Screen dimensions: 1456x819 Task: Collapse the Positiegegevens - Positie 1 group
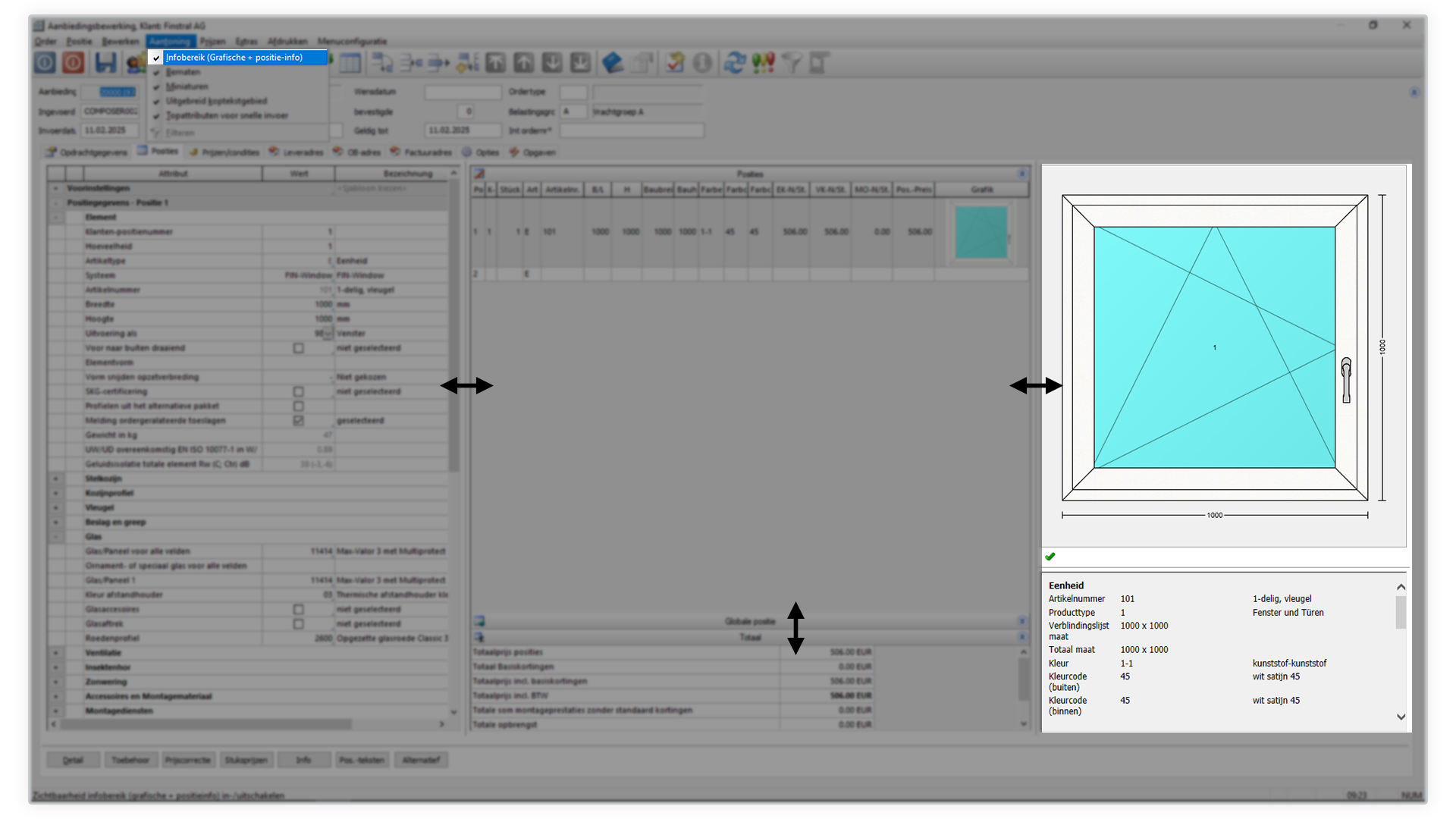56,203
